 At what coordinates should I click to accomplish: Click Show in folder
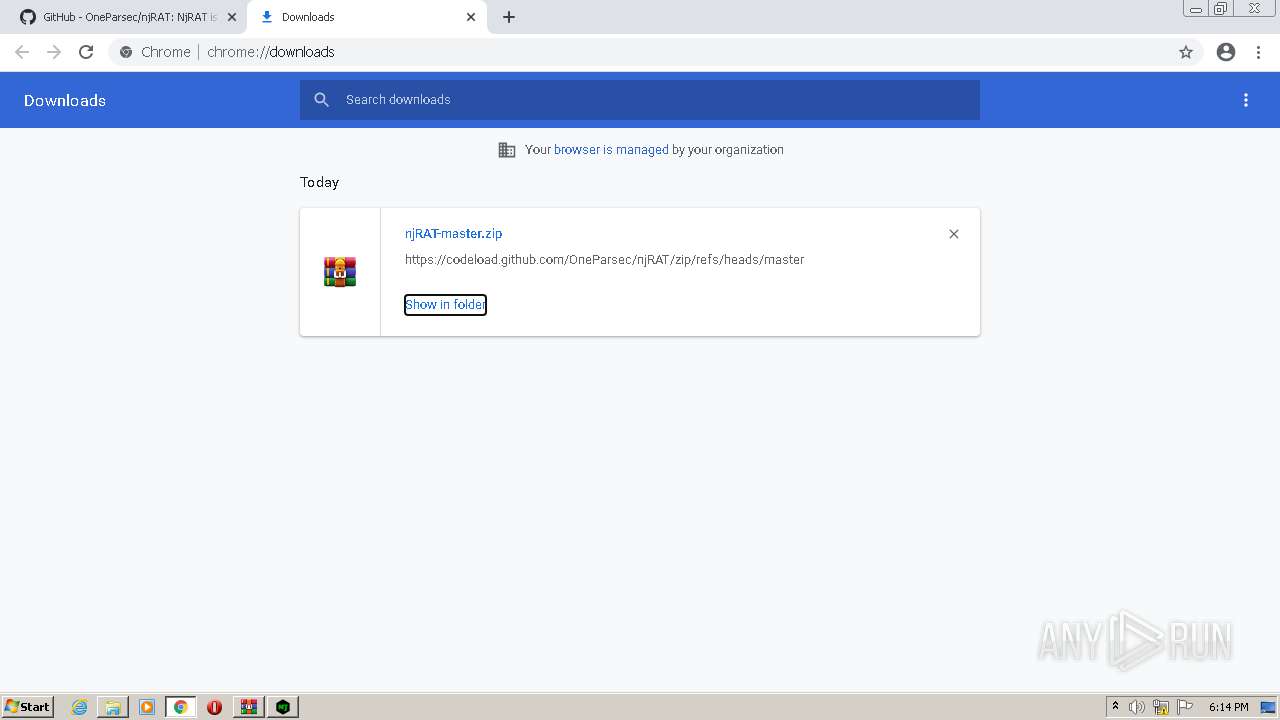[445, 305]
